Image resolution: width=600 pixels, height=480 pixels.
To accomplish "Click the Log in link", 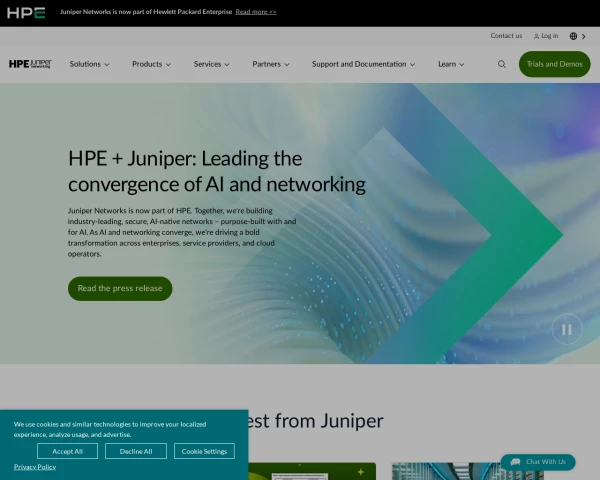I will (x=546, y=36).
